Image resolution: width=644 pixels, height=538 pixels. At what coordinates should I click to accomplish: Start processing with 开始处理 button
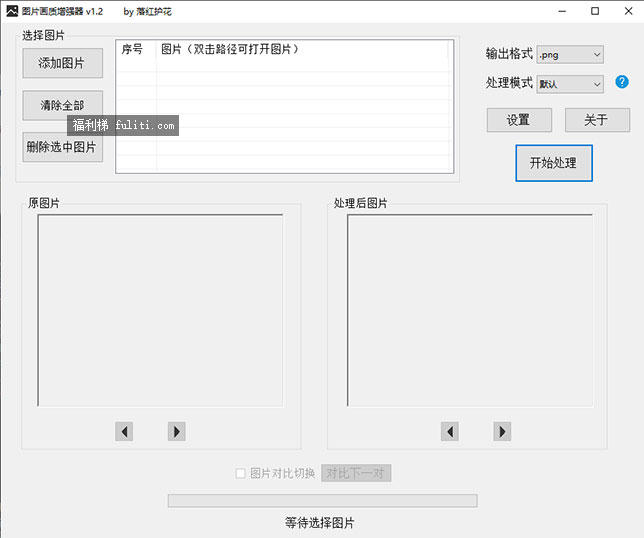554,163
